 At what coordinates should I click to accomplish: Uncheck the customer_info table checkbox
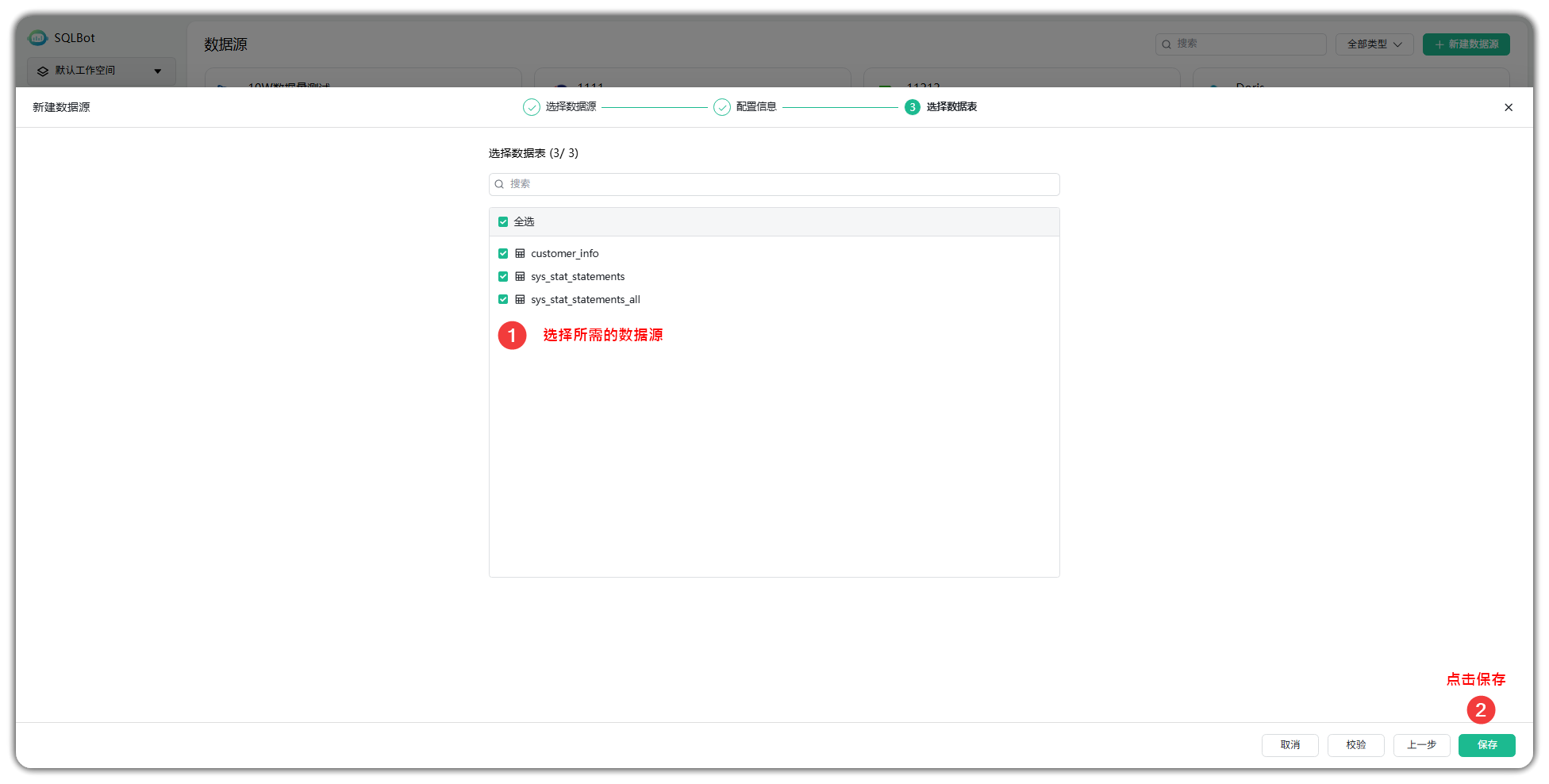[x=503, y=254]
